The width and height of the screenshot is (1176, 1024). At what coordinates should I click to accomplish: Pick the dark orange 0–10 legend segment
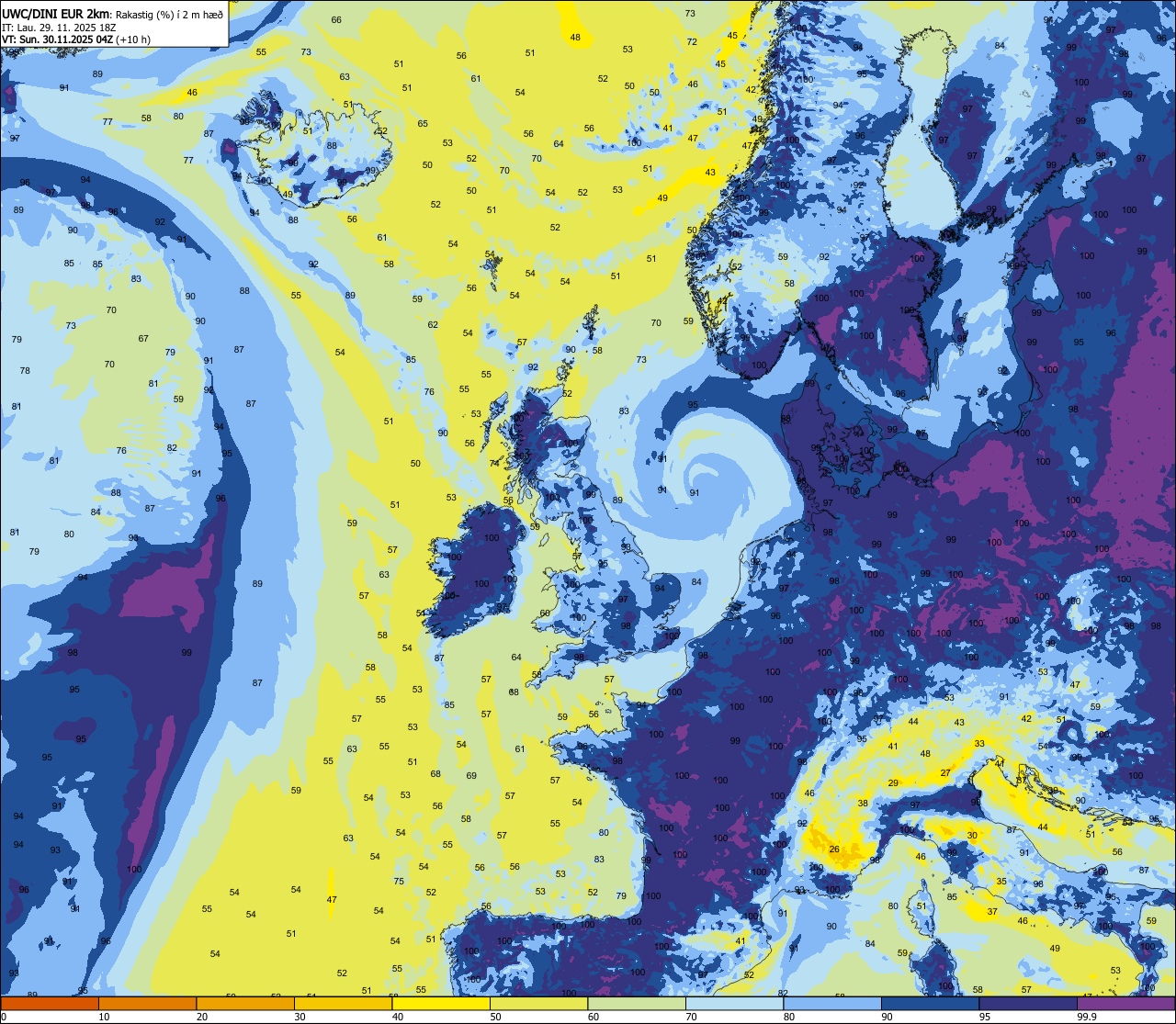pos(50,1003)
